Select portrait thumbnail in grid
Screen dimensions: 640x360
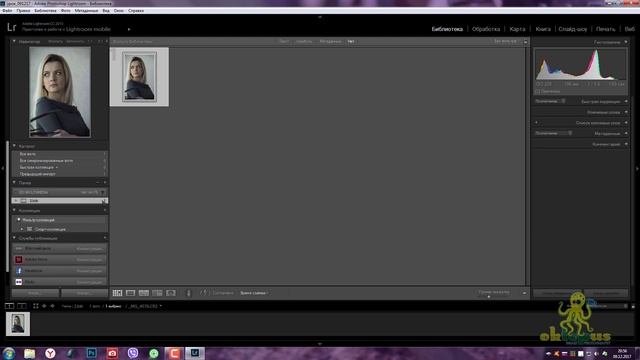(139, 77)
